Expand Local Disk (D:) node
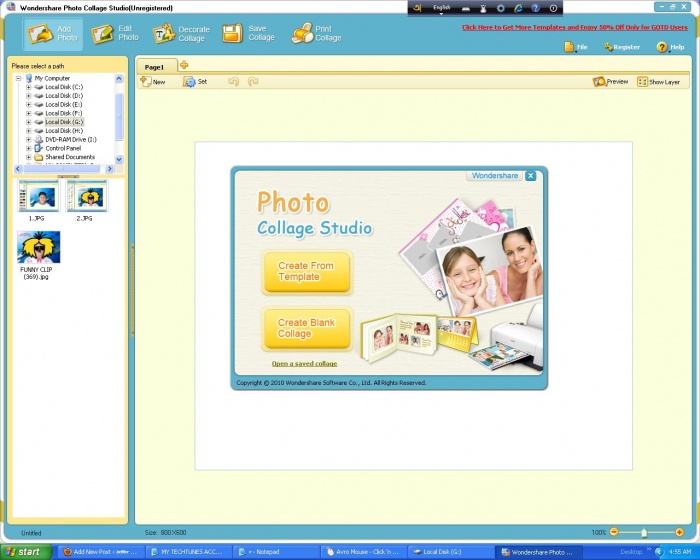The image size is (700, 560). click(29, 96)
